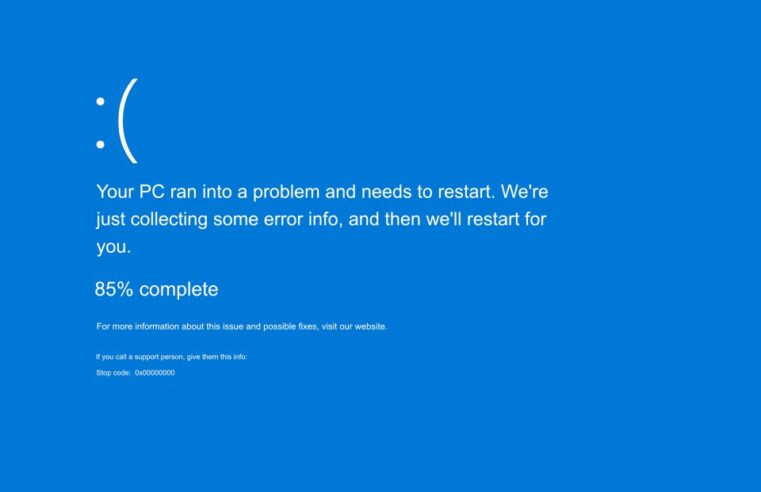Click the upper dot of the colon
This screenshot has height=492, width=761.
(x=100, y=101)
